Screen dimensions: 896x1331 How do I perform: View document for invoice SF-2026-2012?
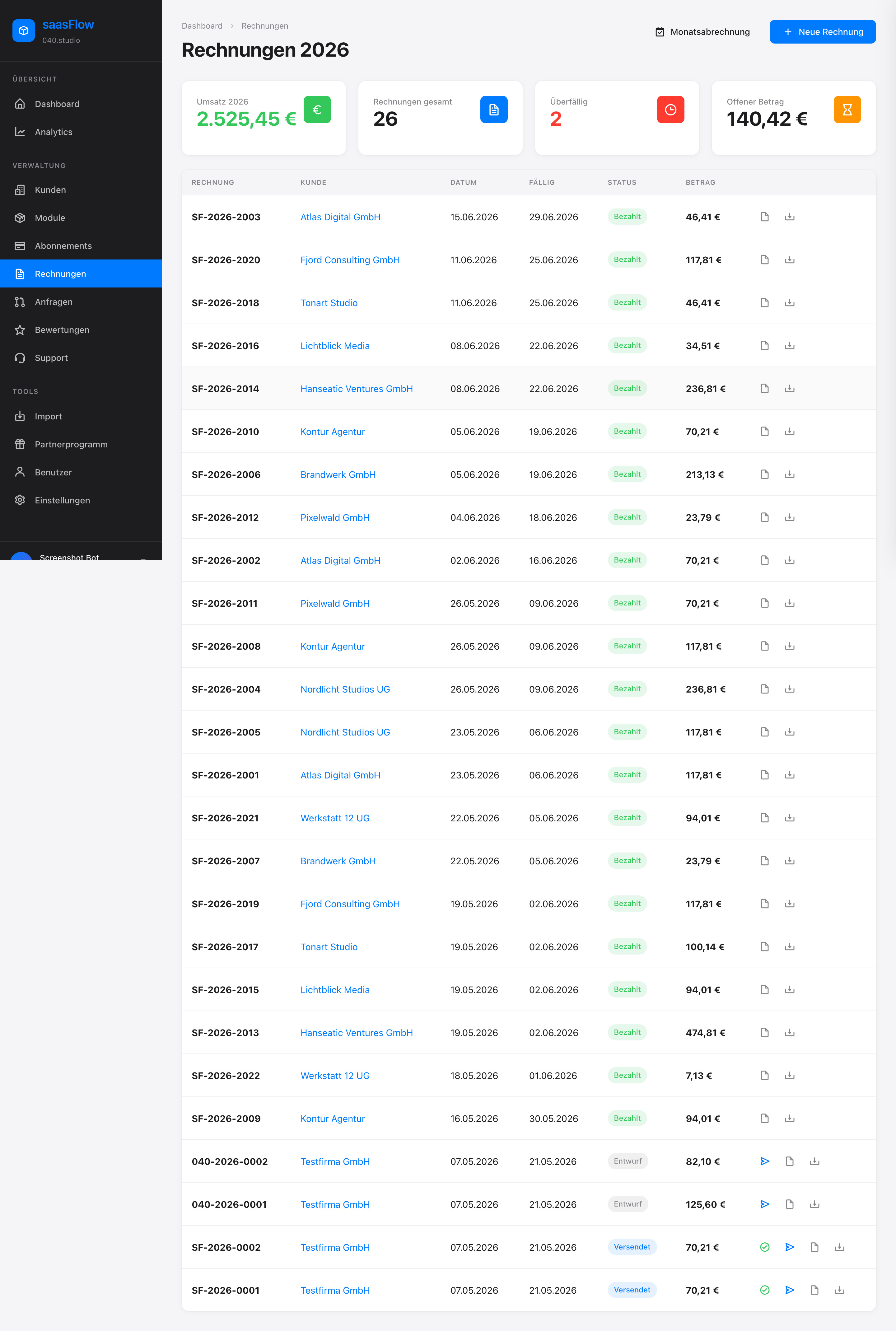point(765,517)
